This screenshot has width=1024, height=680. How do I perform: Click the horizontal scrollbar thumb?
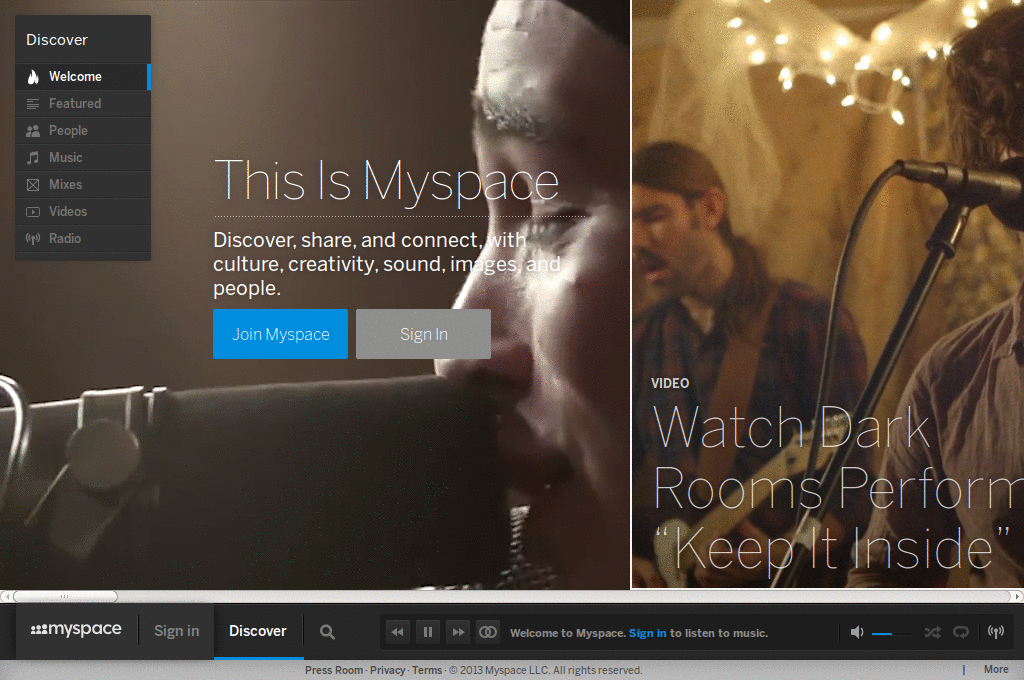[x=65, y=596]
